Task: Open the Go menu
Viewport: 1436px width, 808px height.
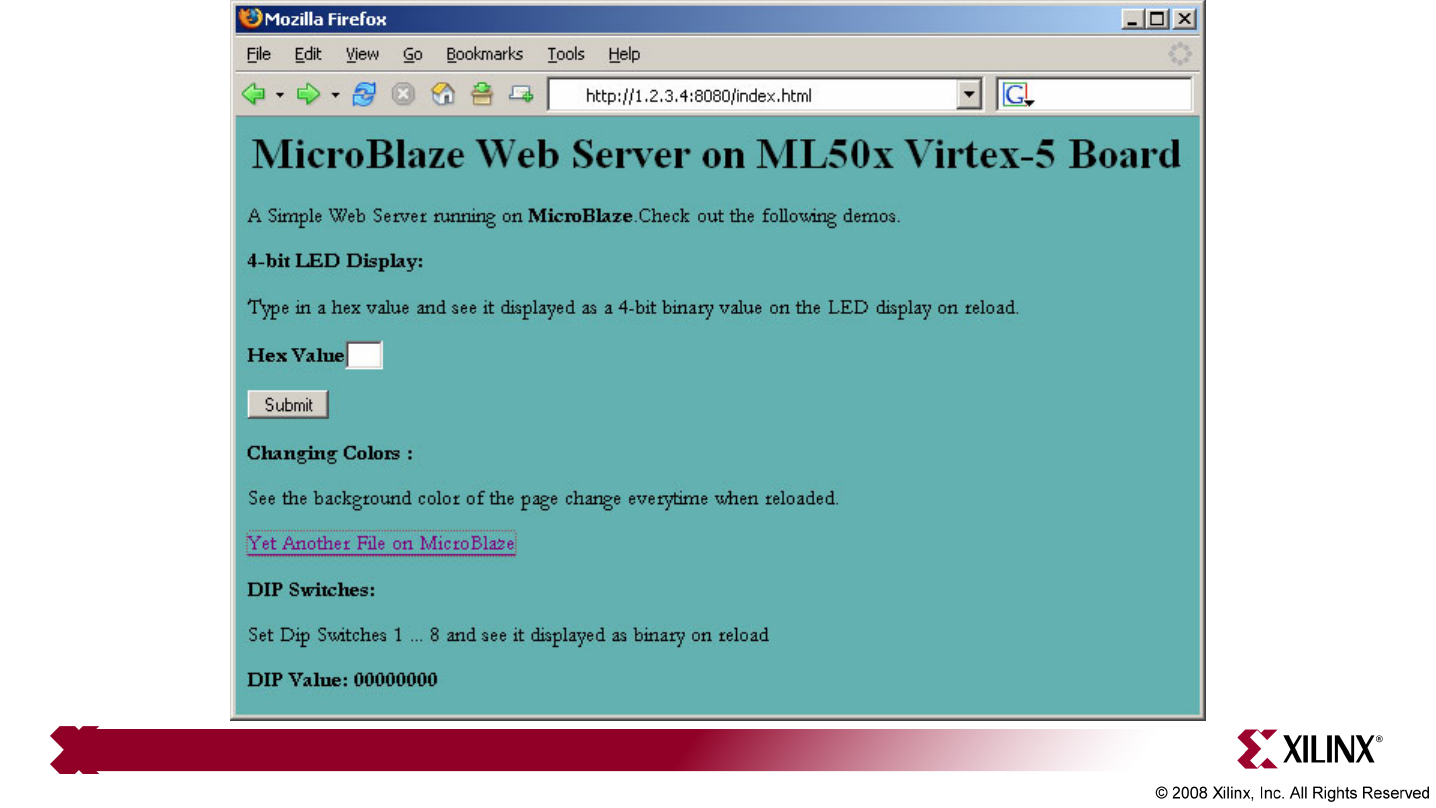Action: pos(413,54)
